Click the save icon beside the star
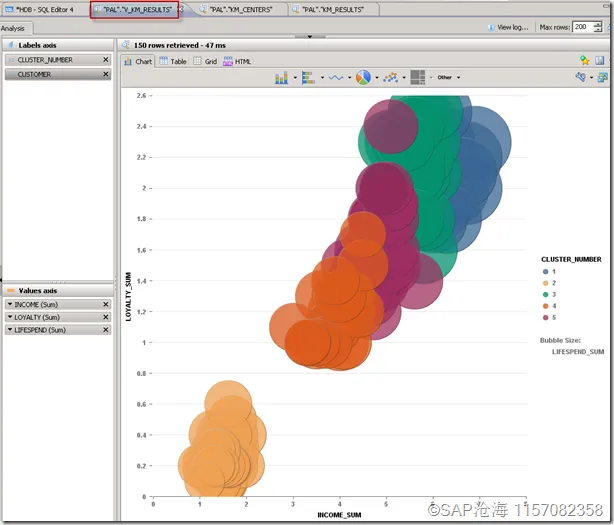This screenshot has width=614, height=525. pyautogui.click(x=599, y=61)
